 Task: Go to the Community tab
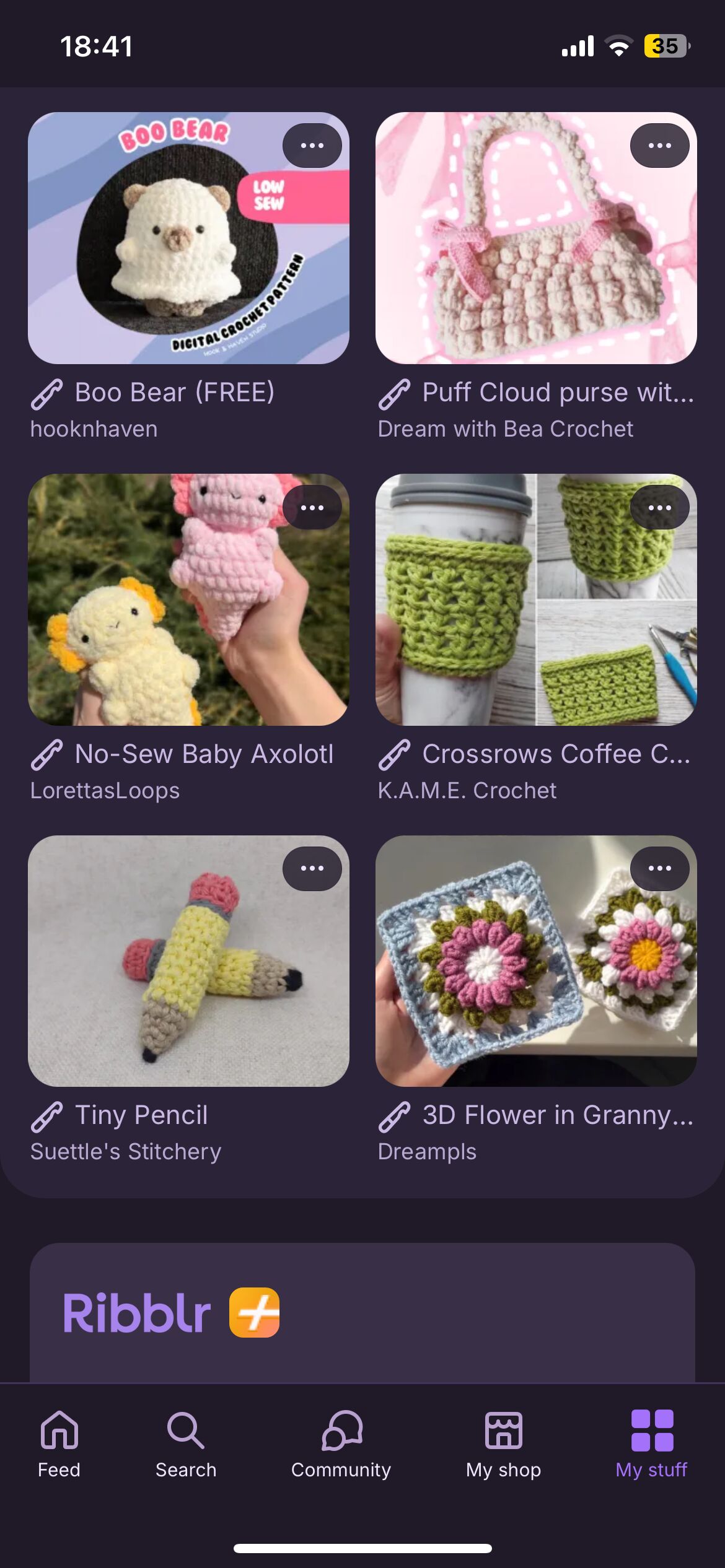(x=341, y=1444)
